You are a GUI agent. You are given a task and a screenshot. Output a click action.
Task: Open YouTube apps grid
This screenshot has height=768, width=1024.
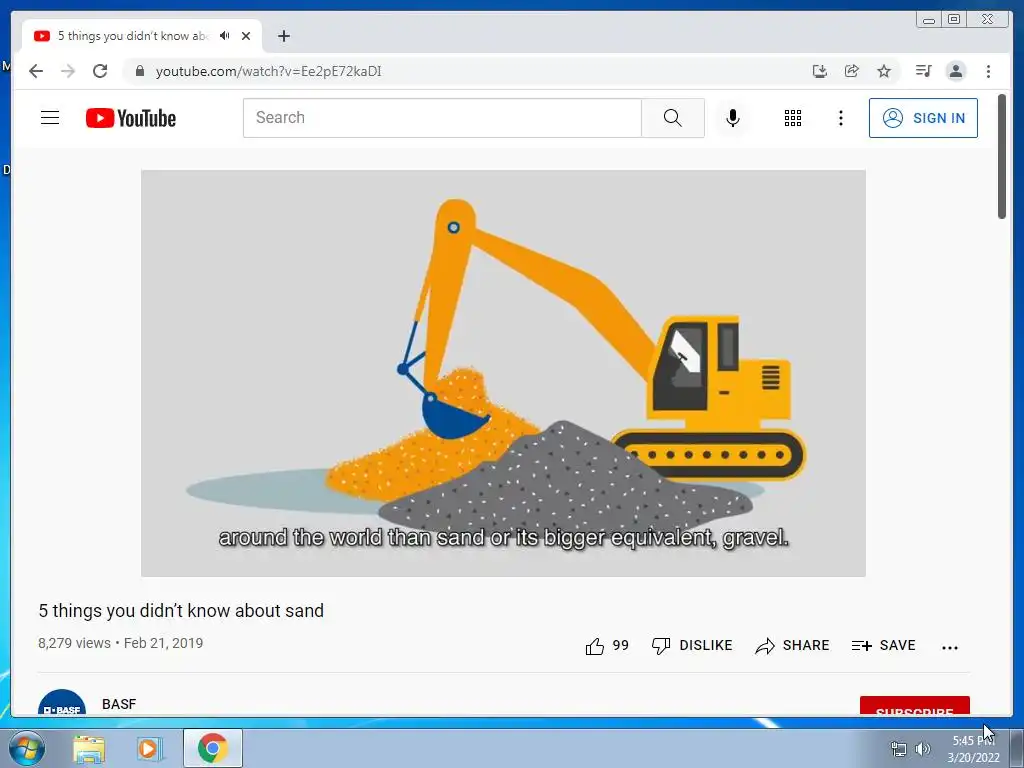coord(793,118)
